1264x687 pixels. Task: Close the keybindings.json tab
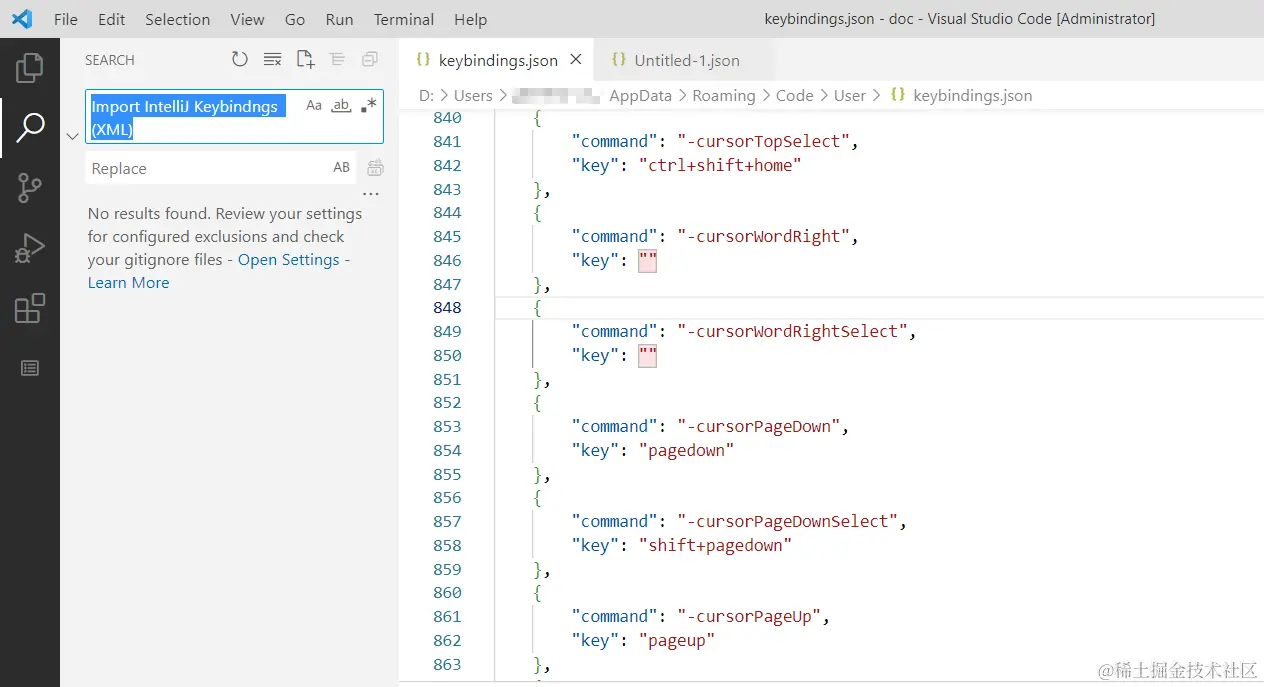[x=576, y=60]
